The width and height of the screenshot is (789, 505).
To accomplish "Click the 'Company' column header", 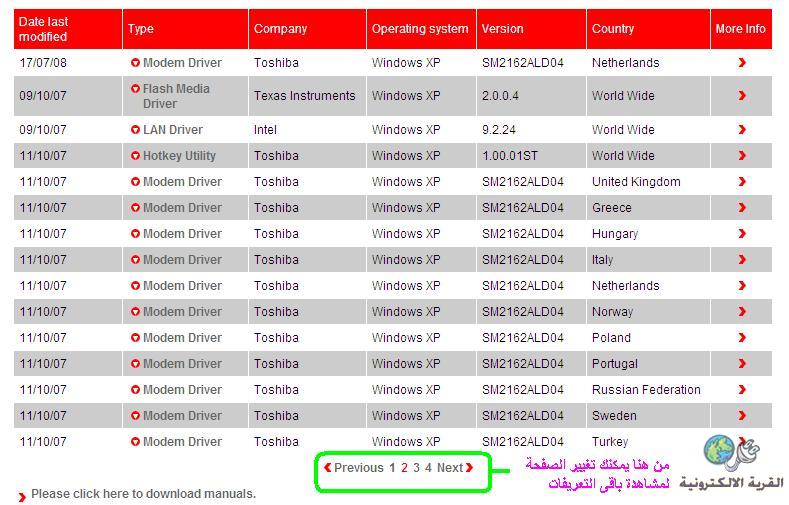I will (307, 29).
